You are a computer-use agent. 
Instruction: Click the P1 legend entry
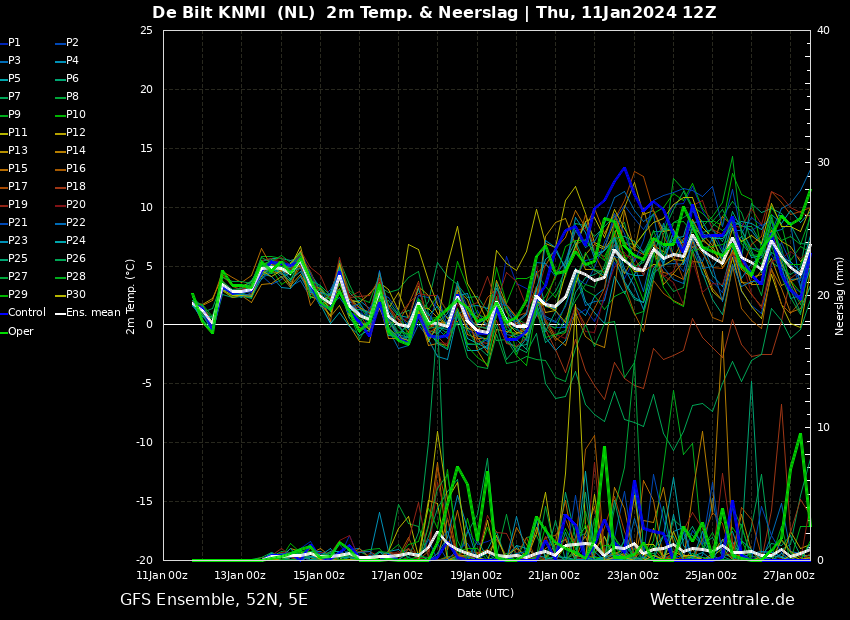(10, 42)
